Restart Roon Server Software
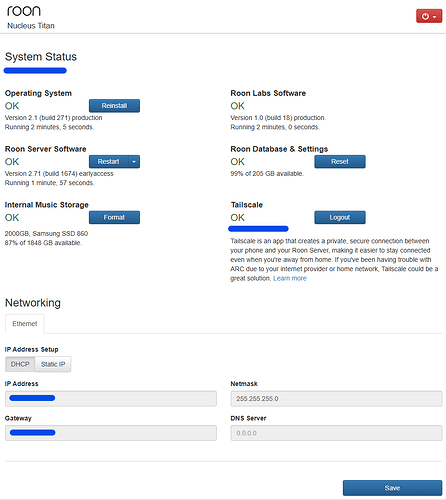Image resolution: width=446 pixels, height=500 pixels. [x=109, y=162]
